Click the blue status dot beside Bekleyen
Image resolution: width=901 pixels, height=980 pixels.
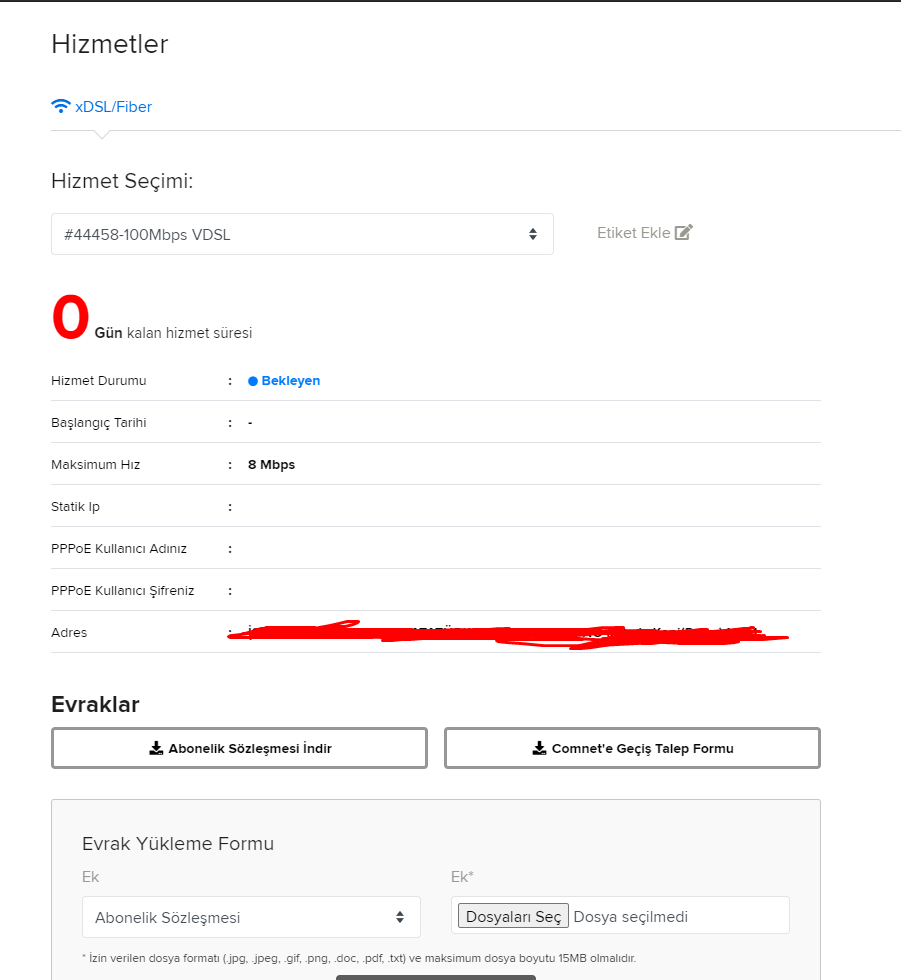click(253, 381)
